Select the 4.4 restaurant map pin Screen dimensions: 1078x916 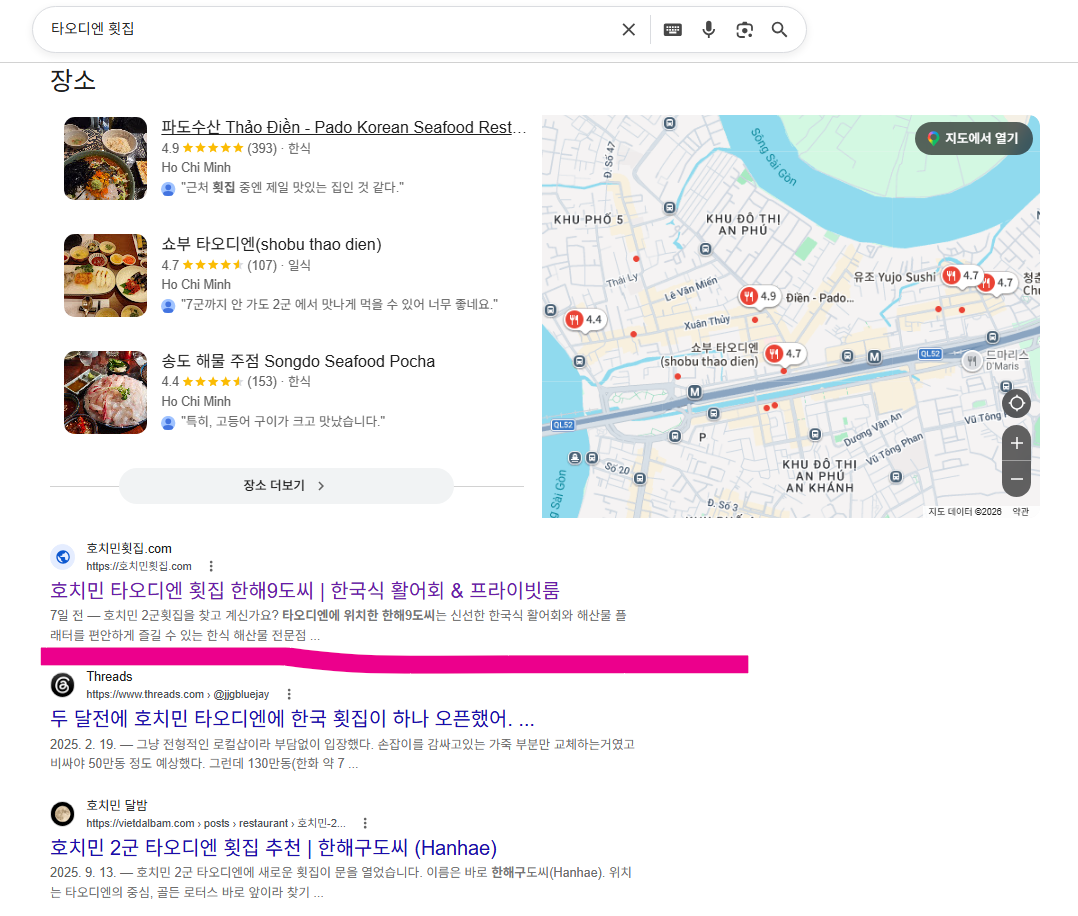(x=584, y=320)
